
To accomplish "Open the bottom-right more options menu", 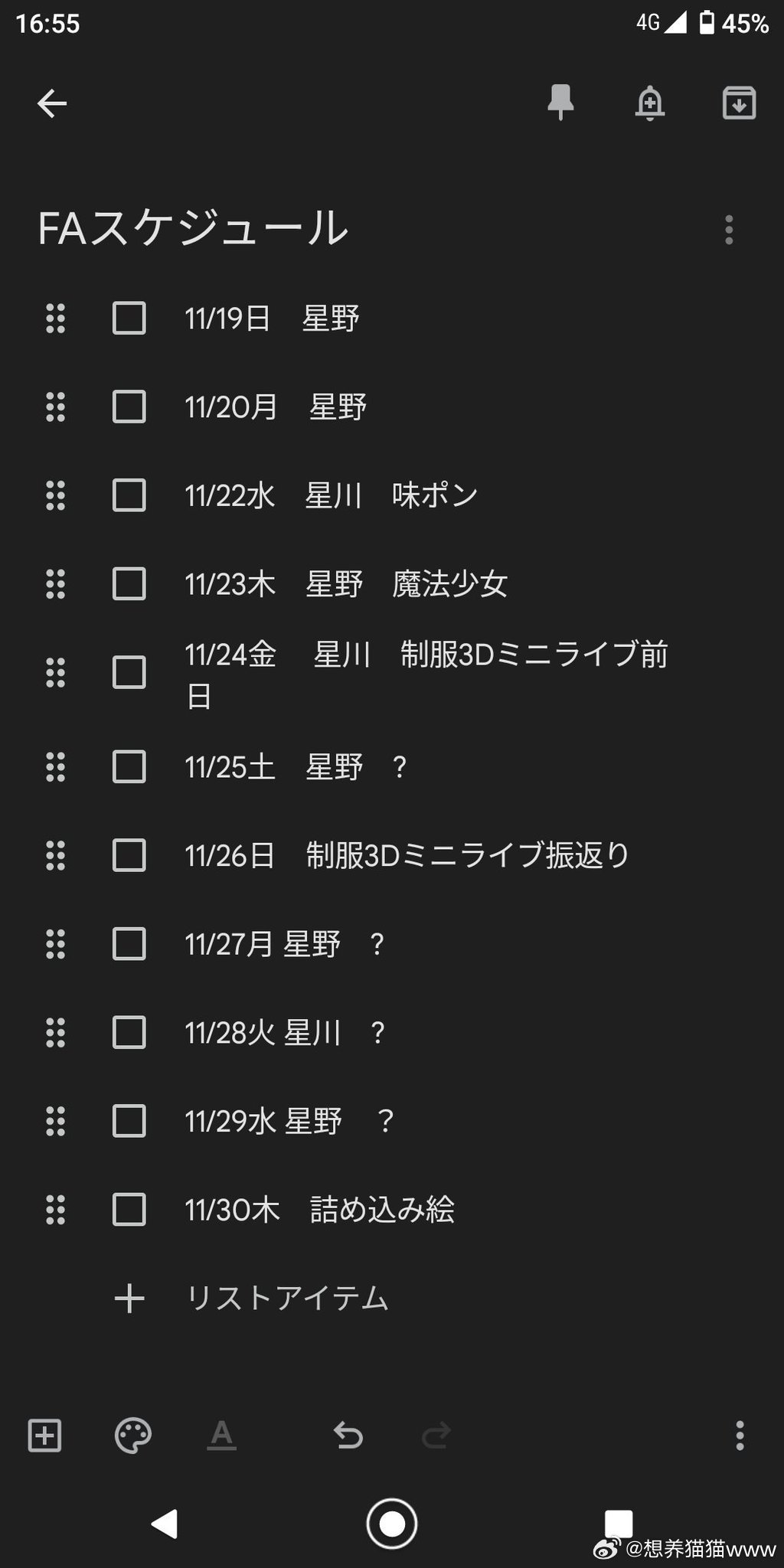I will 739,1435.
